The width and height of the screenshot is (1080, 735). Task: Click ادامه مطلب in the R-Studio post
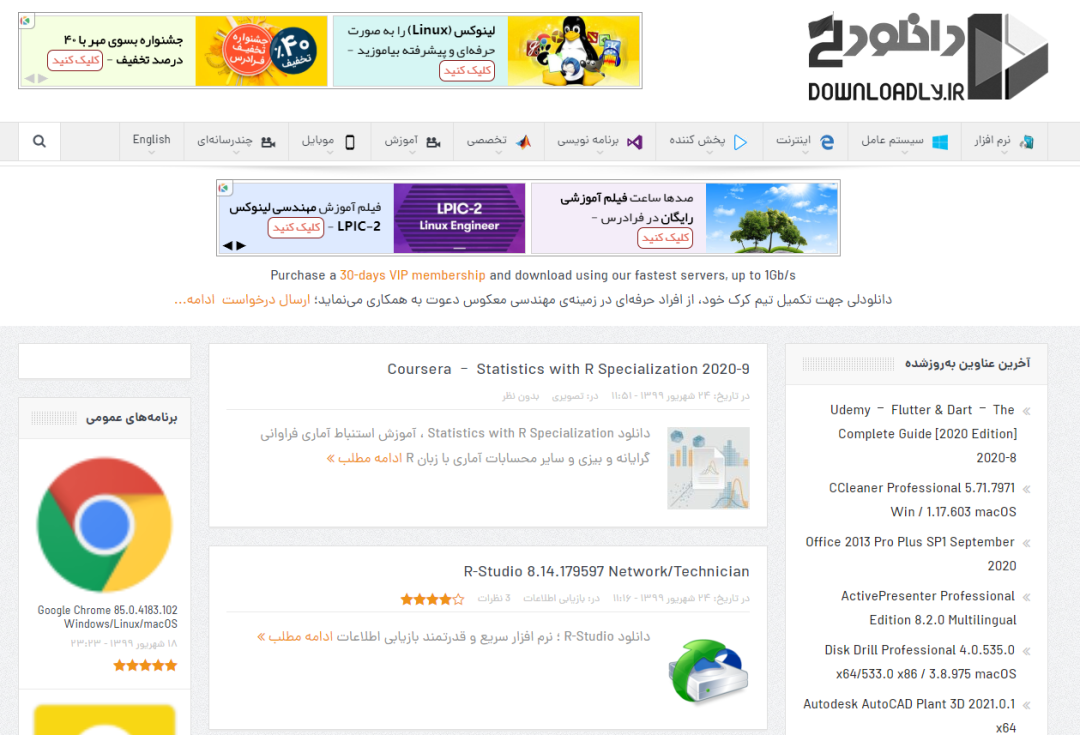(x=295, y=636)
